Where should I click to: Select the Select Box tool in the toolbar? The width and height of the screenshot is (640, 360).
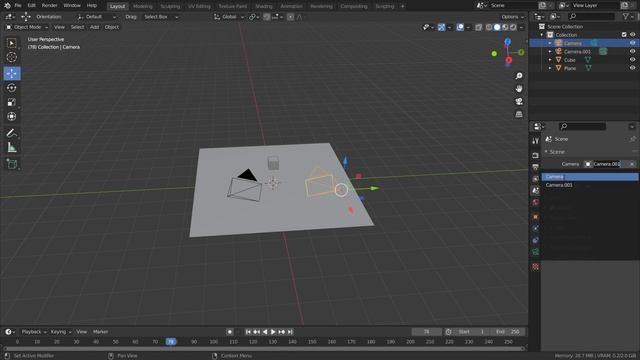pos(12,43)
